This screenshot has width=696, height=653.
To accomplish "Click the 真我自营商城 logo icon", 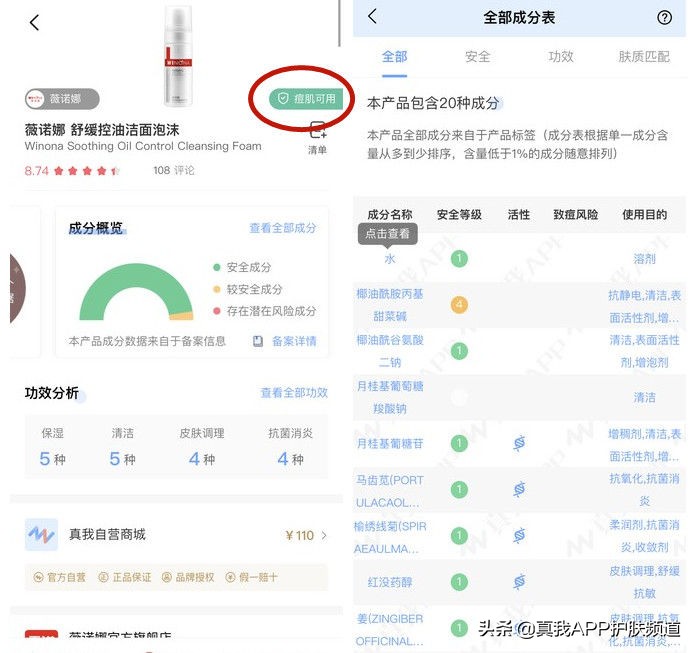I will [x=41, y=534].
